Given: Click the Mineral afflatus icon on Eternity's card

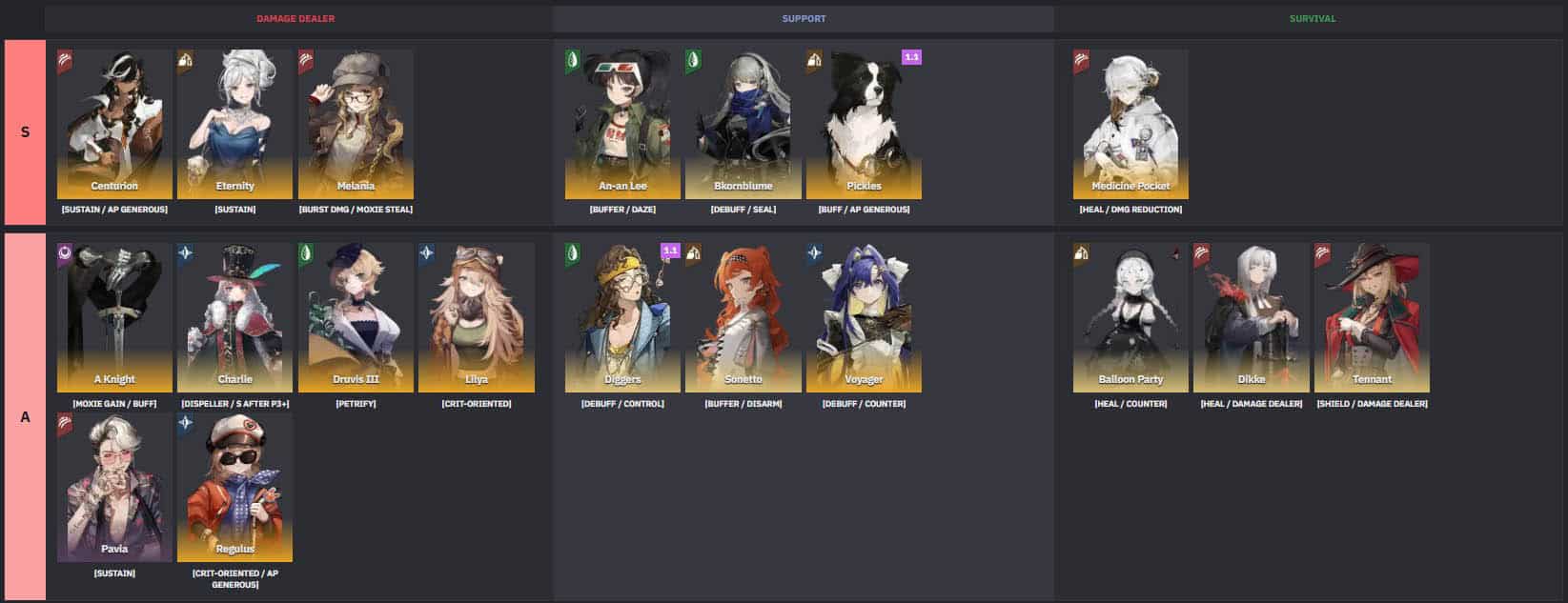Looking at the screenshot, I should (x=185, y=62).
